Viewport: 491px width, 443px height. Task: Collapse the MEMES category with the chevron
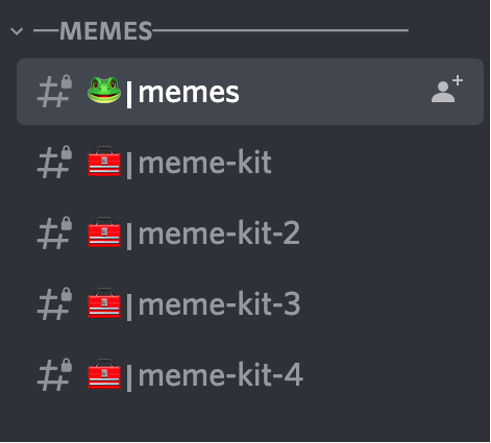(x=17, y=31)
